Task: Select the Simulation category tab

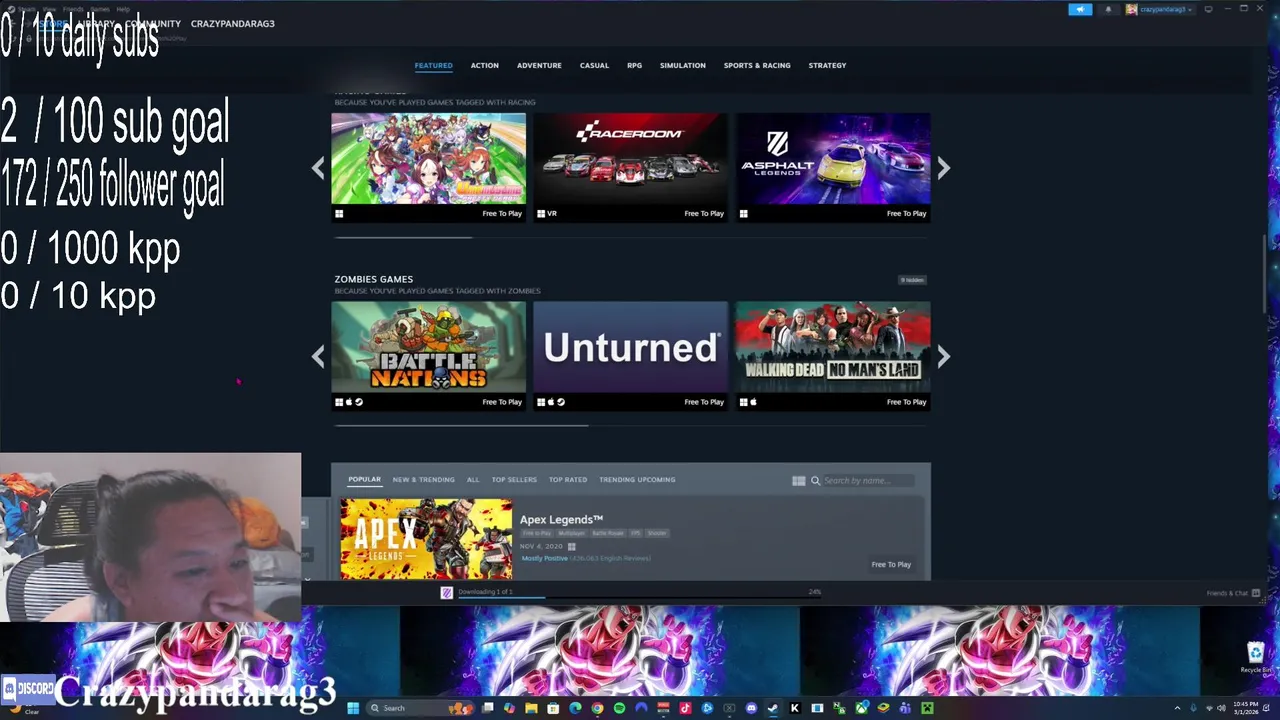Action: pos(683,65)
